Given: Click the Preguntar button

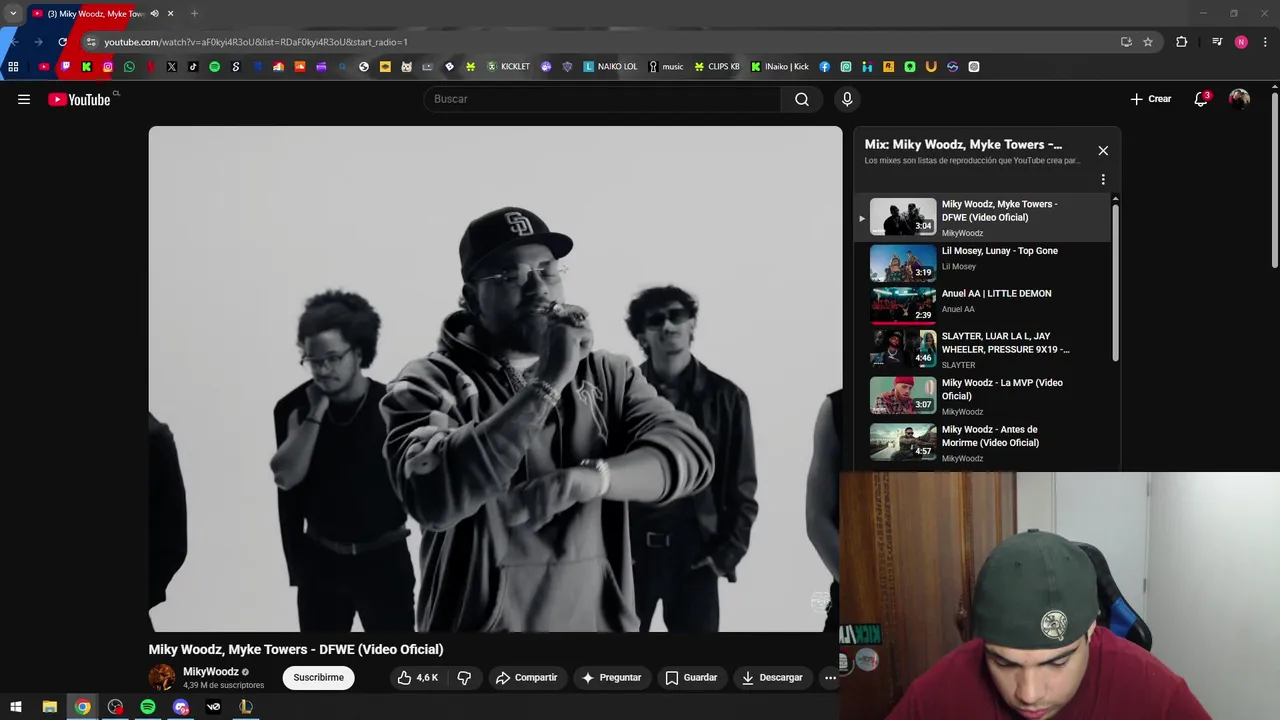Looking at the screenshot, I should (x=611, y=678).
